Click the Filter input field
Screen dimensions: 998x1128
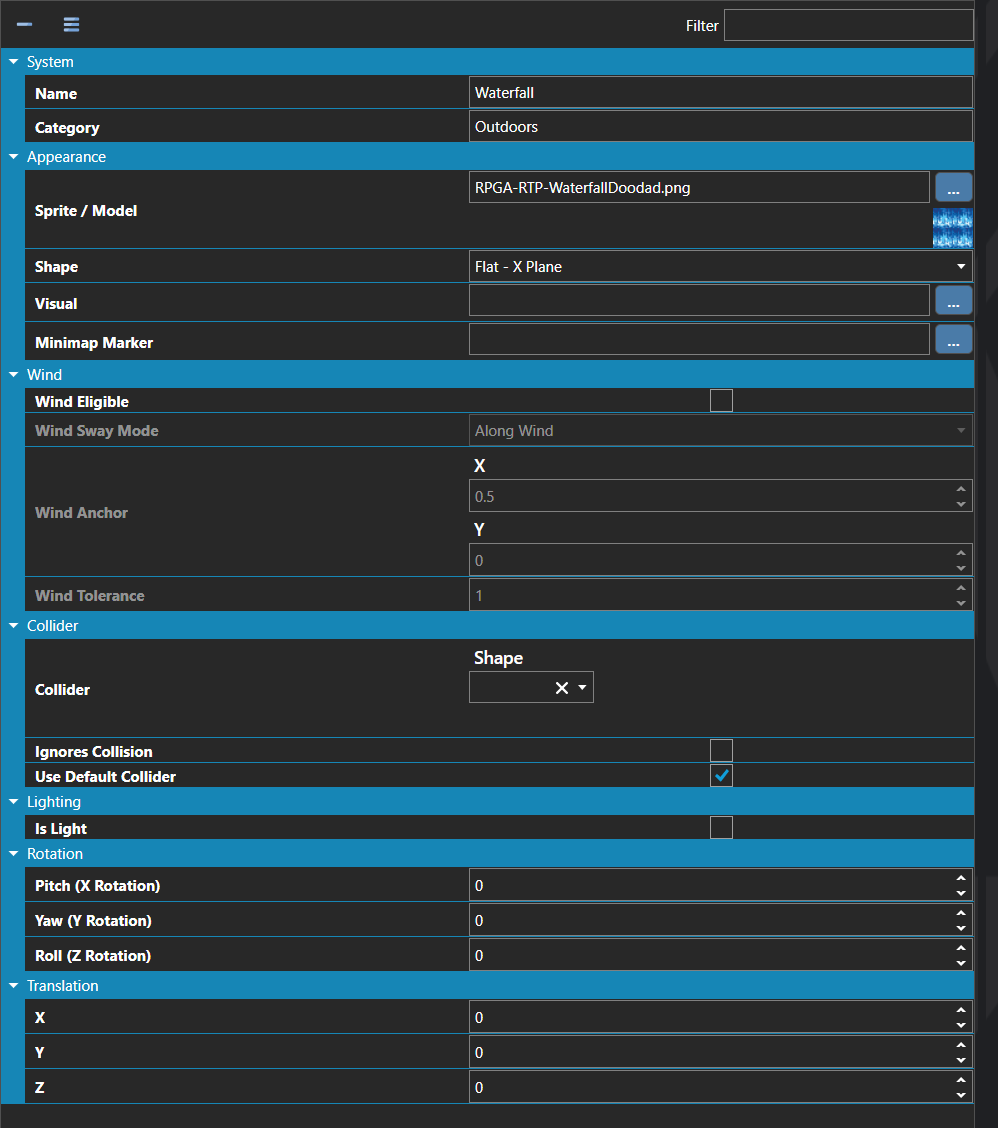click(x=848, y=25)
